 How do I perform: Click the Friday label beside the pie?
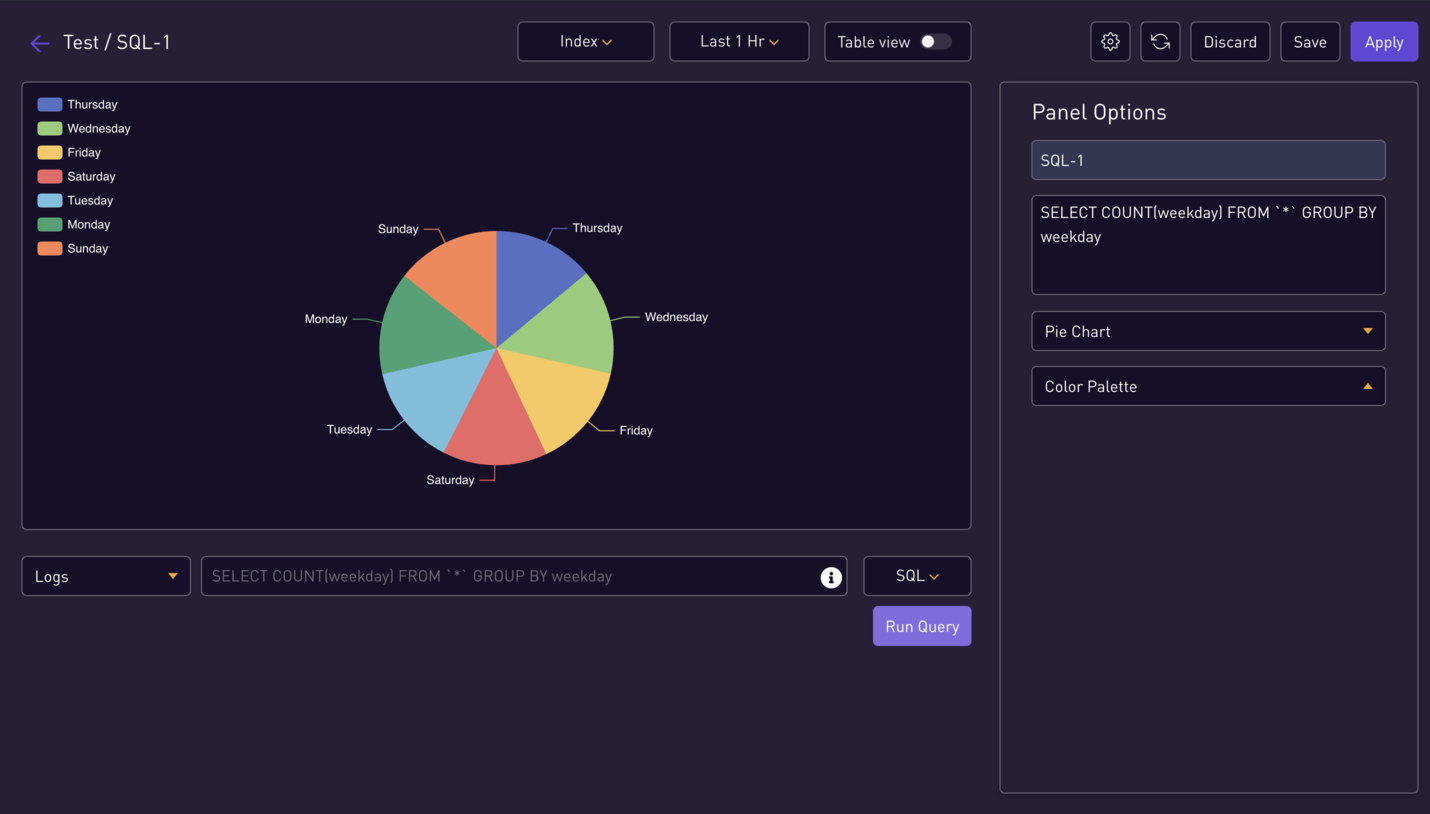[636, 431]
